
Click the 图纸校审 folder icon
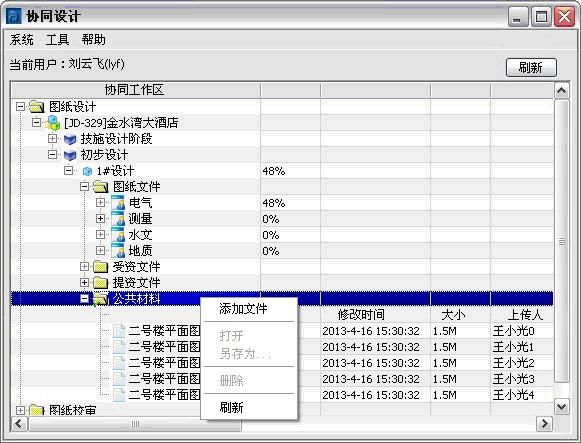click(37, 410)
